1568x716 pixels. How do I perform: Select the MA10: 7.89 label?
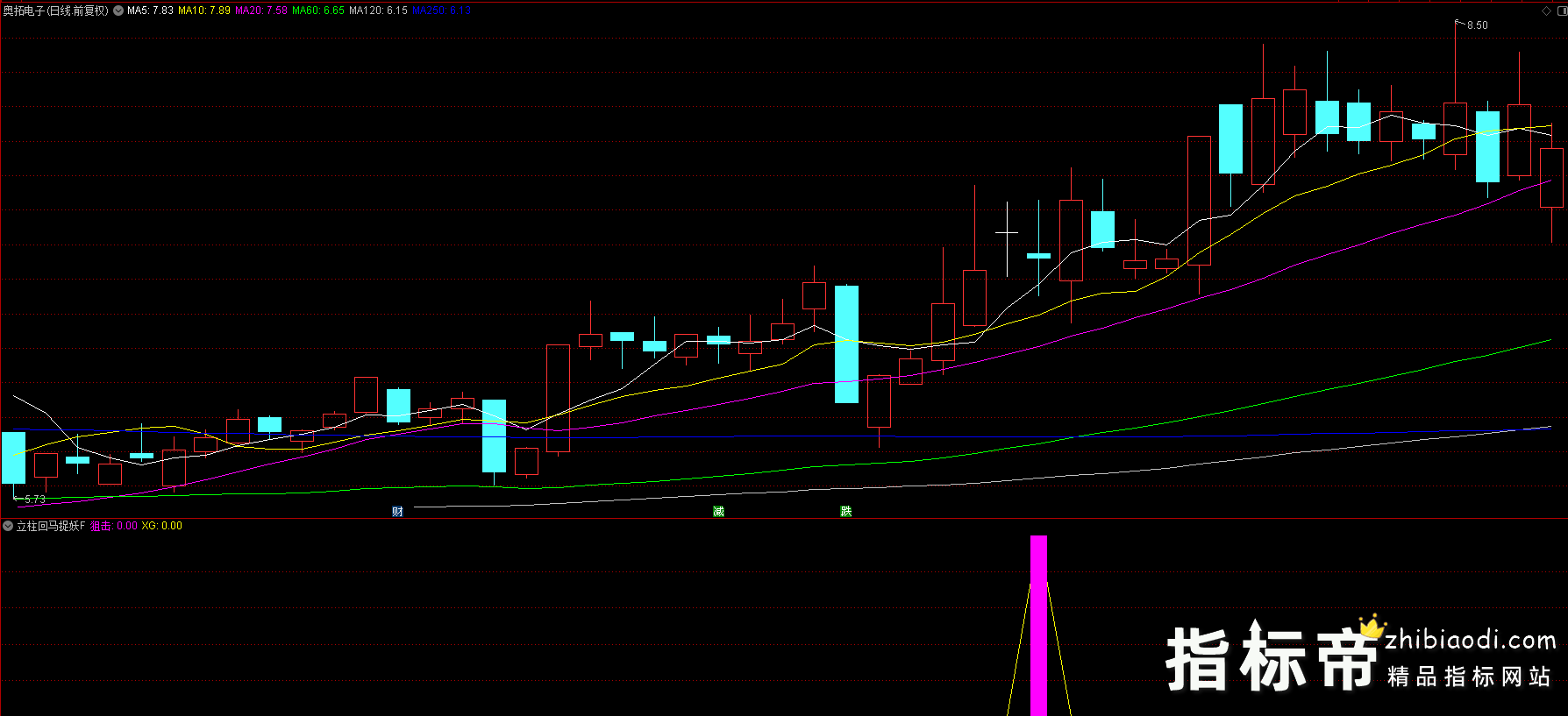[x=204, y=11]
